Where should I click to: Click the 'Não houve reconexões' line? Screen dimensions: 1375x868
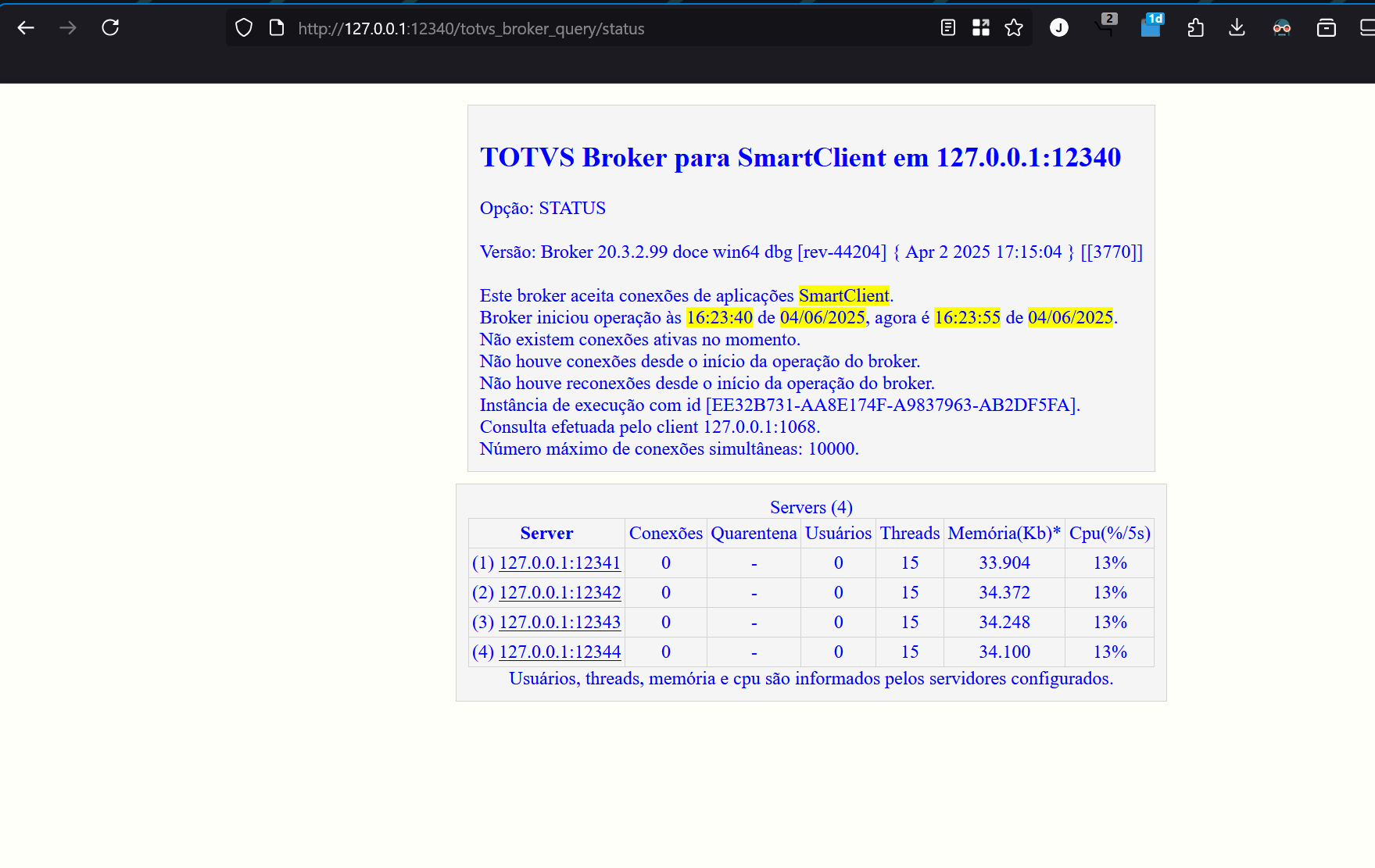707,383
